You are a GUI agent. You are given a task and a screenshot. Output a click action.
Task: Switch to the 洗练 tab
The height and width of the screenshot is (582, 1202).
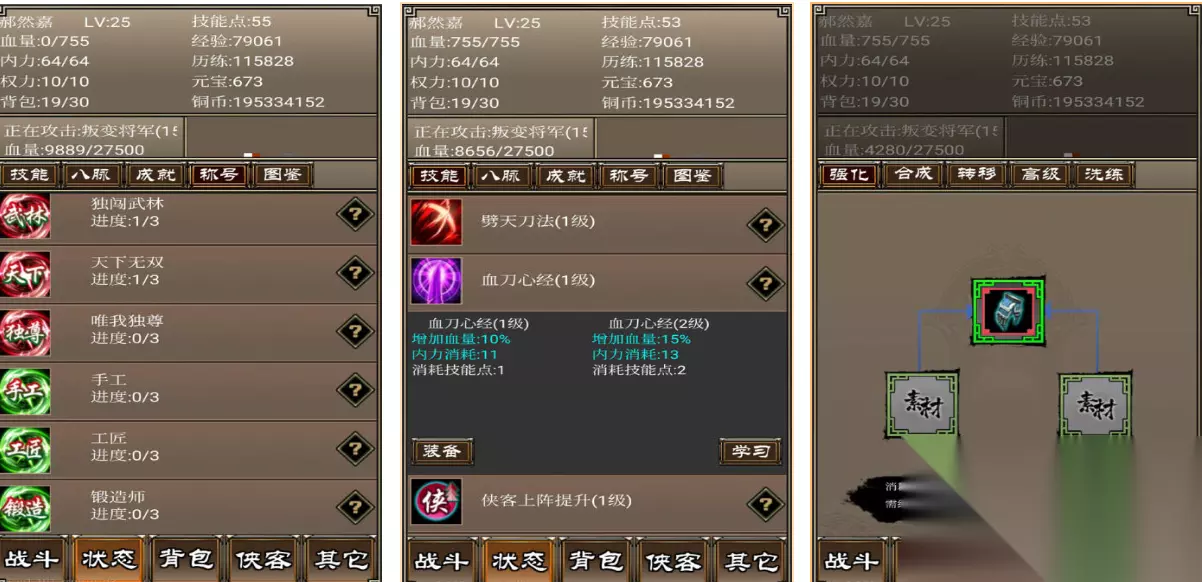(x=1103, y=174)
